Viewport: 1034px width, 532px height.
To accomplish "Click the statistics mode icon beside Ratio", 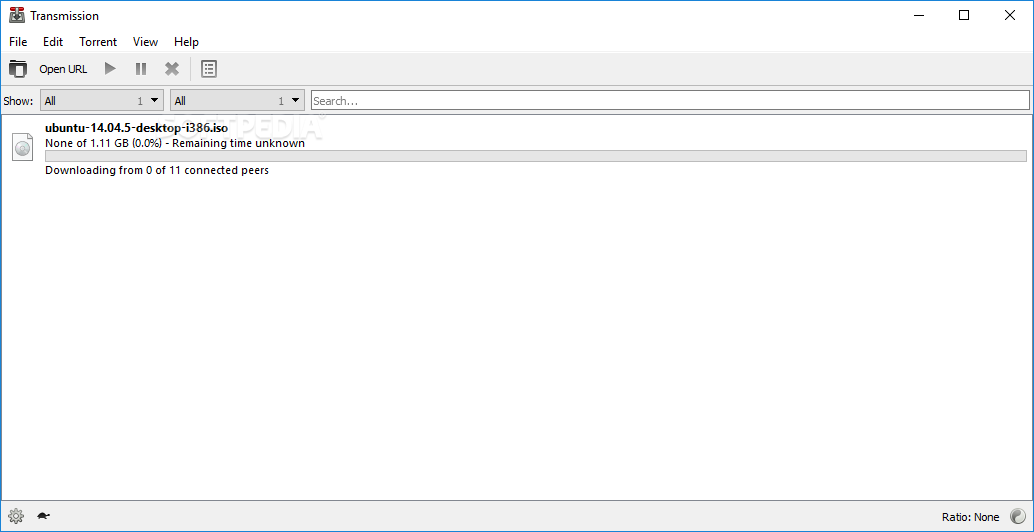I will (x=1018, y=517).
